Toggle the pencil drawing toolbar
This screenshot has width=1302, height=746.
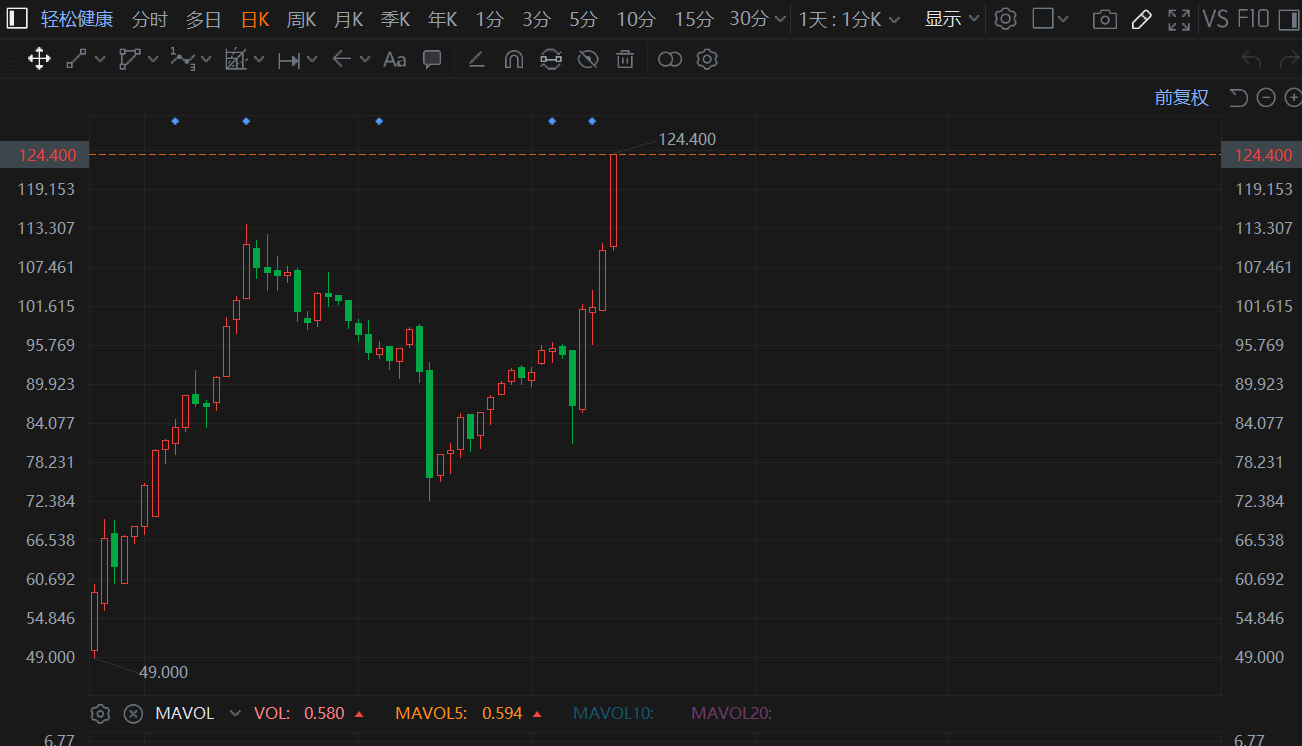click(1141, 19)
